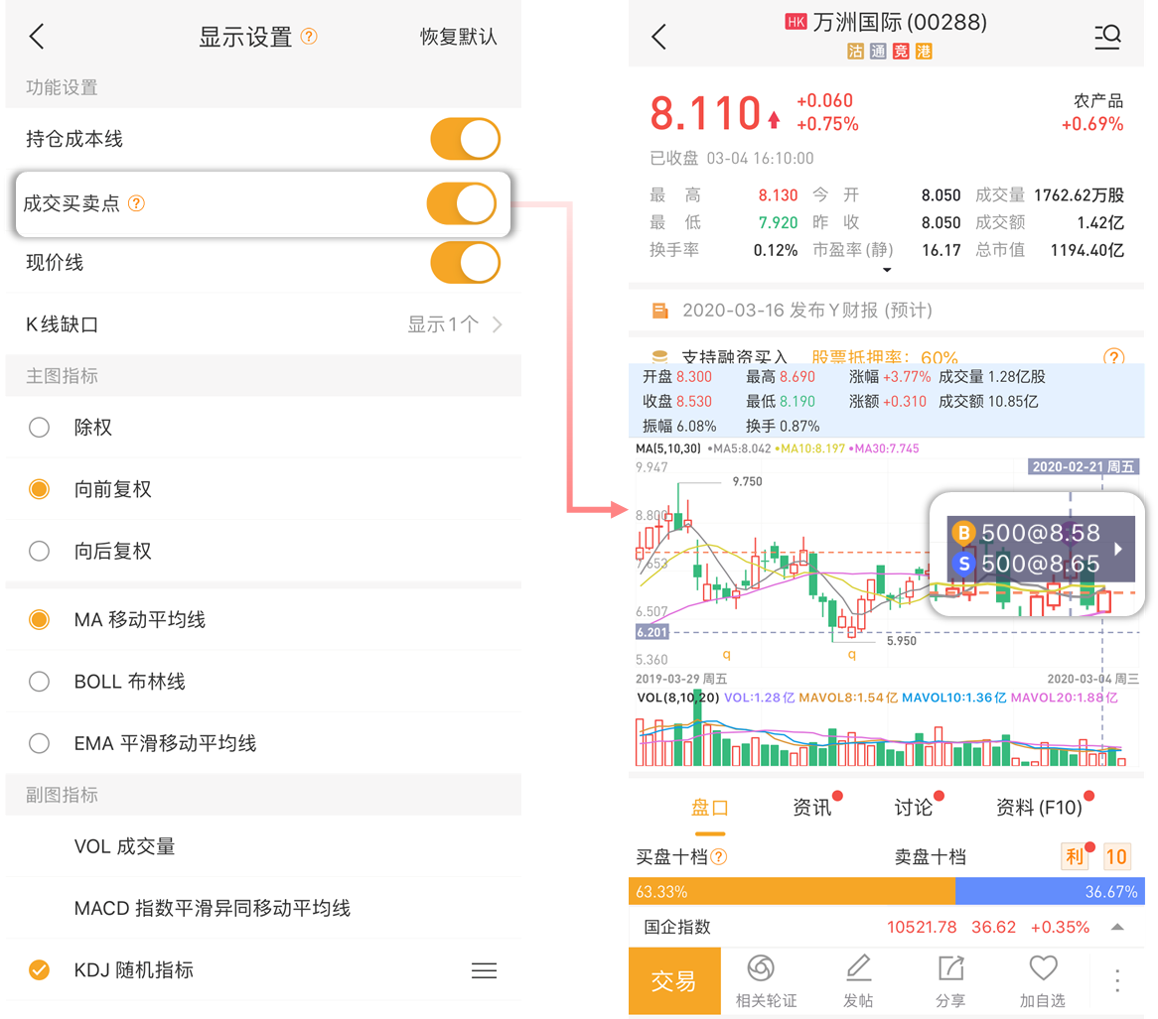Open help icon next to 成交买卖点
Viewport: 1158px width, 1019px height.
pyautogui.click(x=137, y=203)
